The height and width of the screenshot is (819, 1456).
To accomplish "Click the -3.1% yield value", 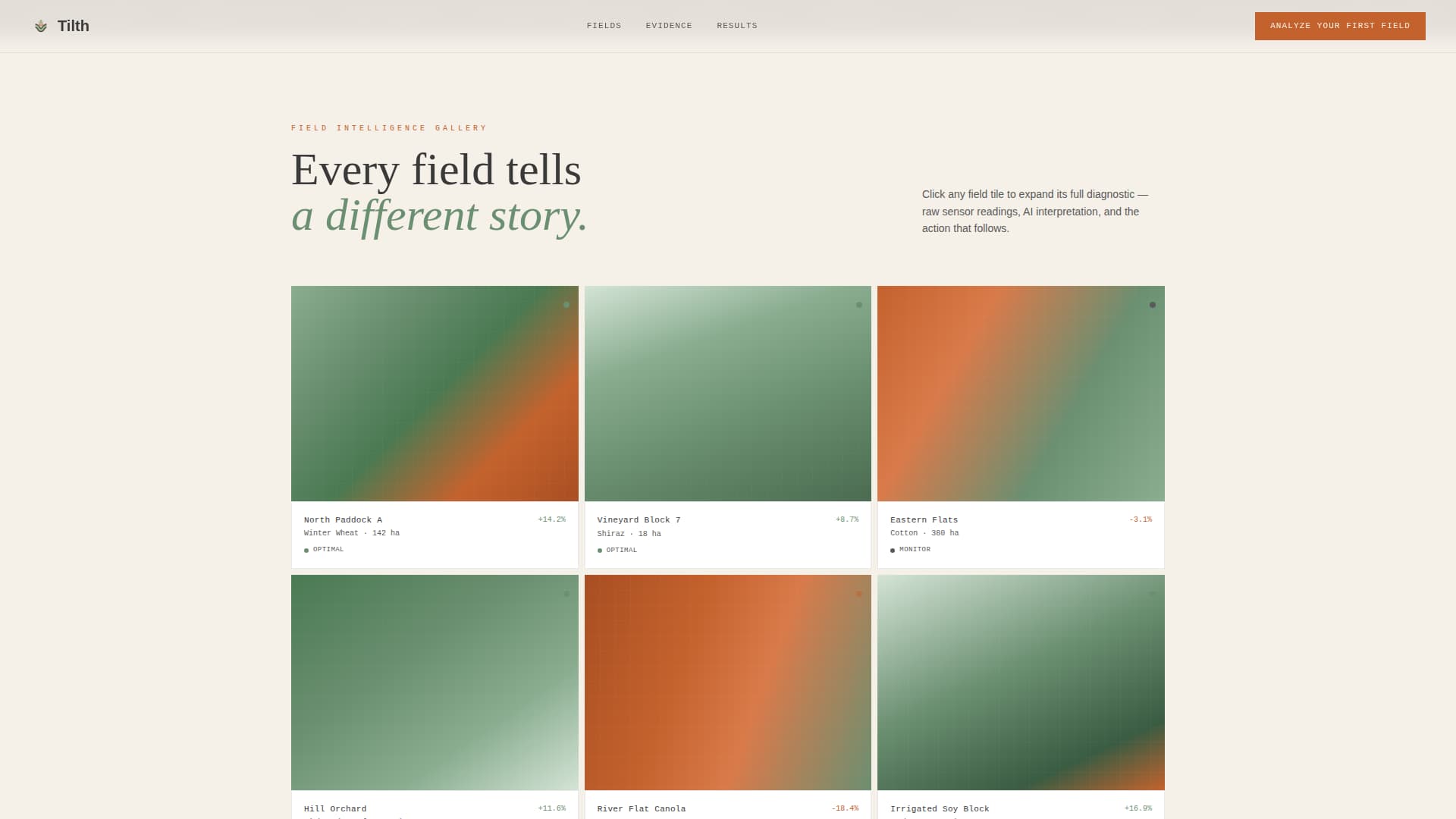I will point(1141,519).
